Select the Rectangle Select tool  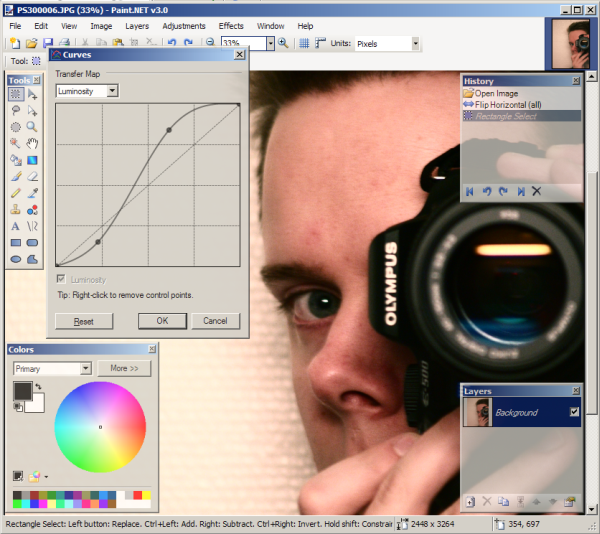[15, 94]
